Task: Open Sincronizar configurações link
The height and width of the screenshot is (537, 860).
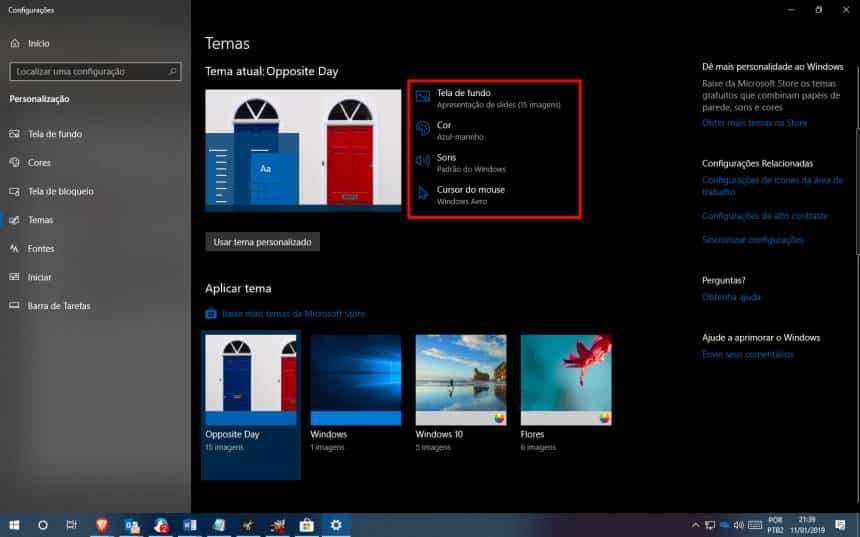Action: pos(753,240)
